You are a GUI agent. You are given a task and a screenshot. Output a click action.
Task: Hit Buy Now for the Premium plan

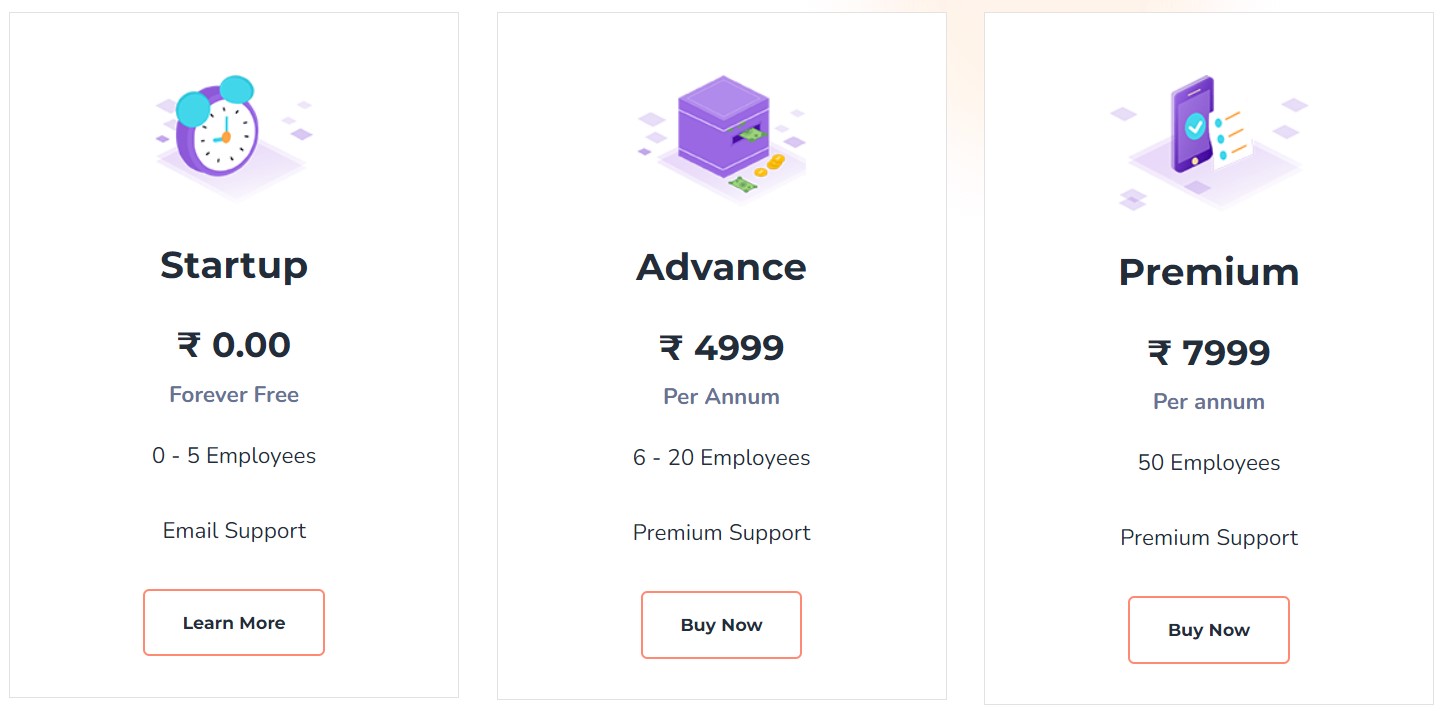click(1208, 630)
